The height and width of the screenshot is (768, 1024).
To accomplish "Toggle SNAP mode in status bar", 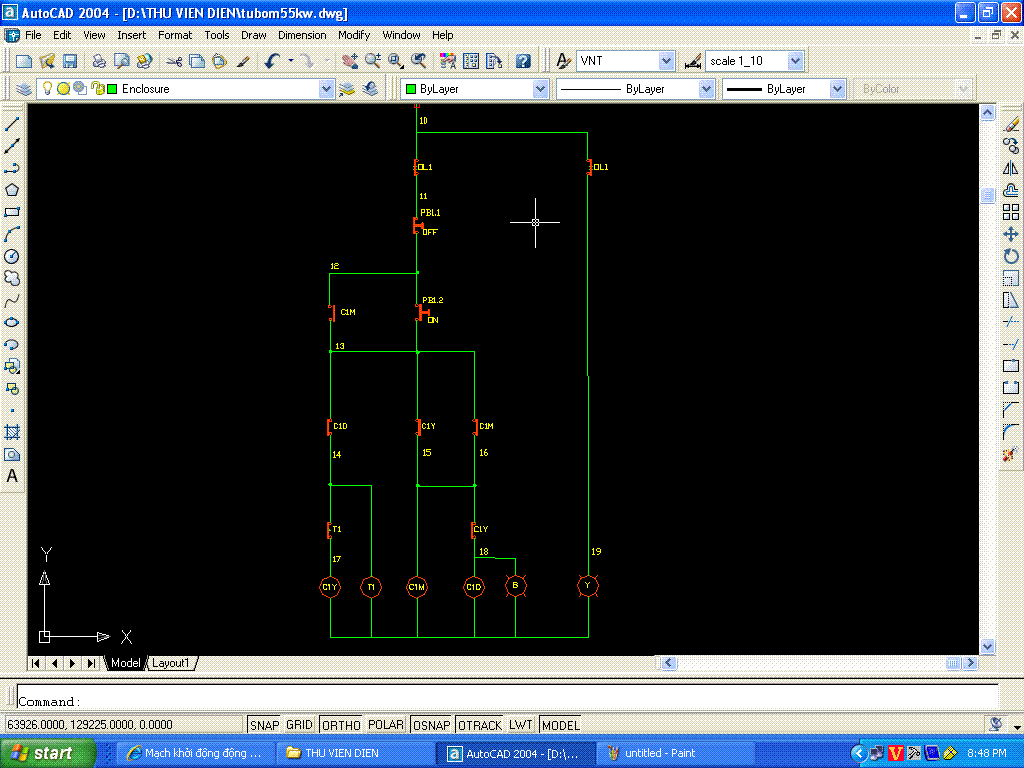I will (x=264, y=725).
